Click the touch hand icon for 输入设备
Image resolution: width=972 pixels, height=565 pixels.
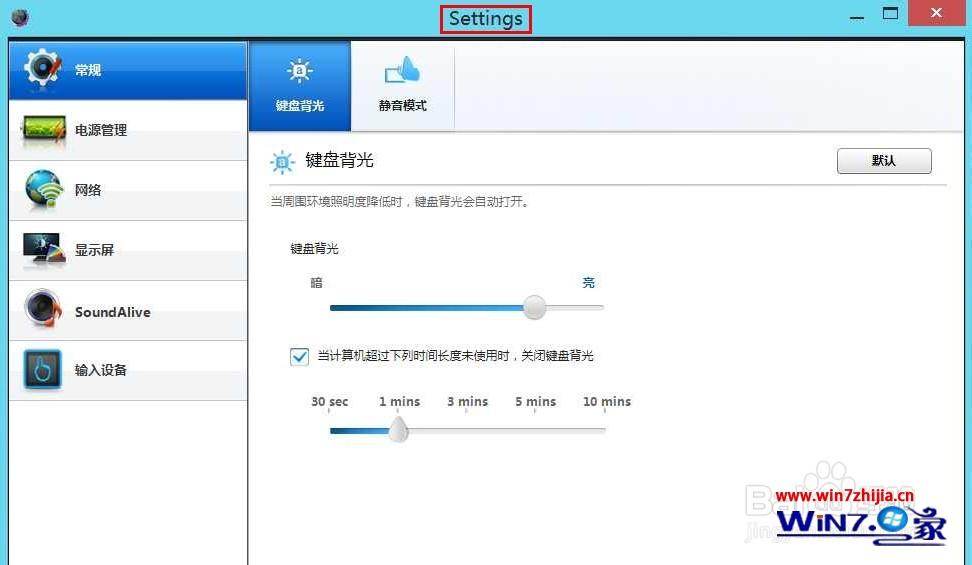coord(42,369)
